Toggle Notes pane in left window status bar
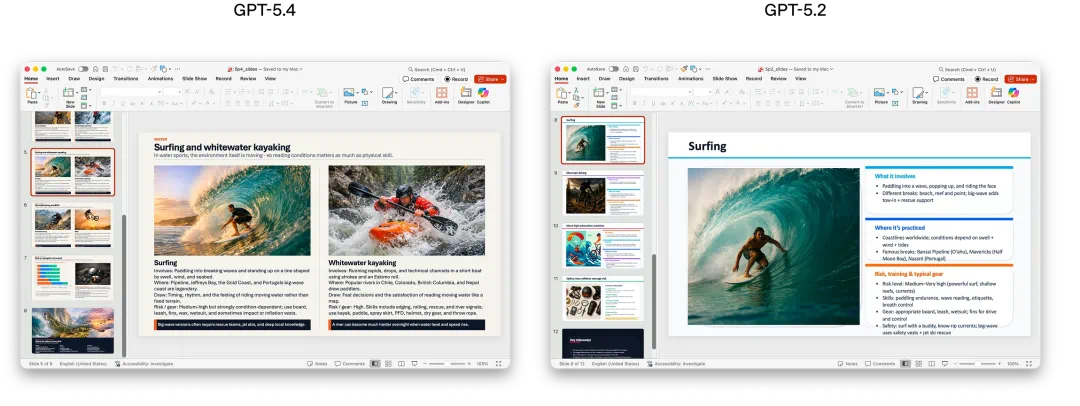This screenshot has width=1080, height=406. 318,364
